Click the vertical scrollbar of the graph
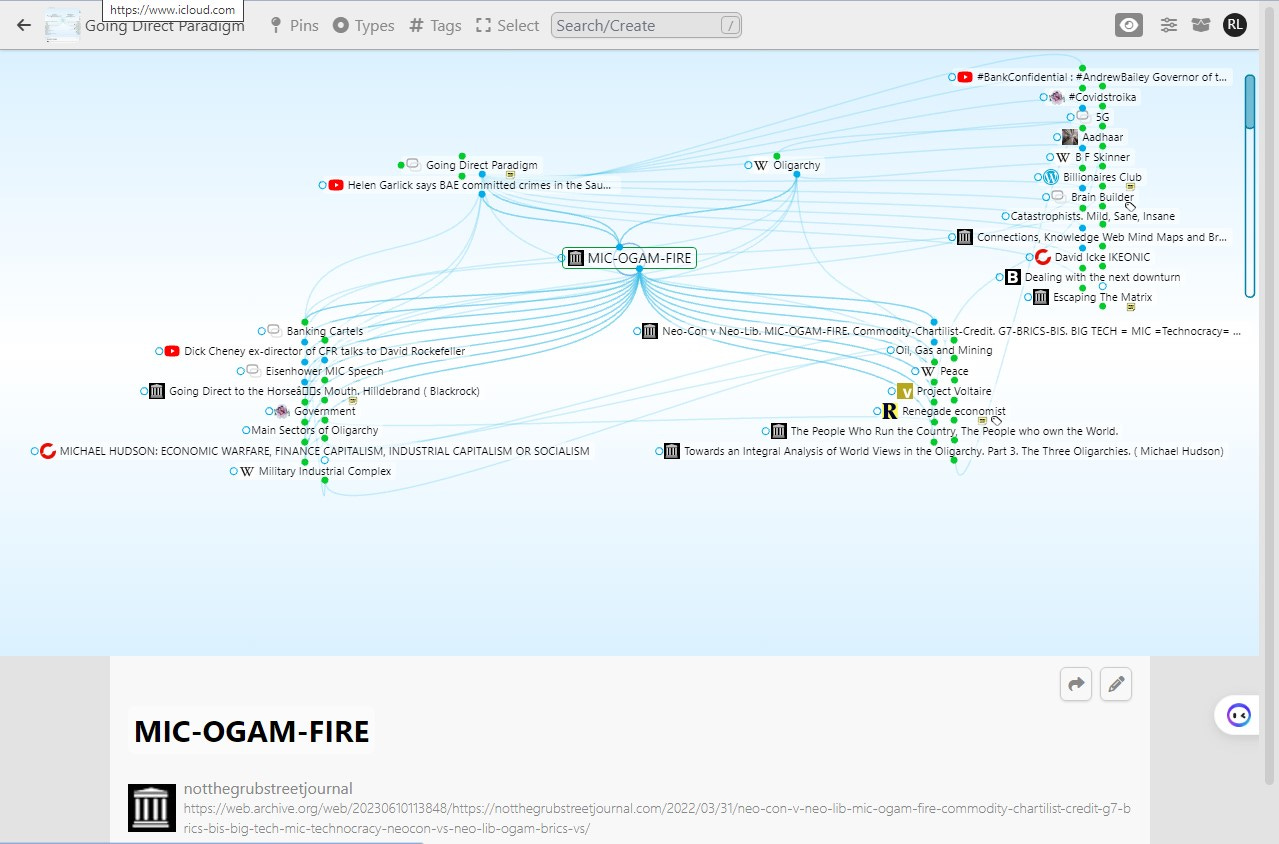 click(x=1249, y=185)
